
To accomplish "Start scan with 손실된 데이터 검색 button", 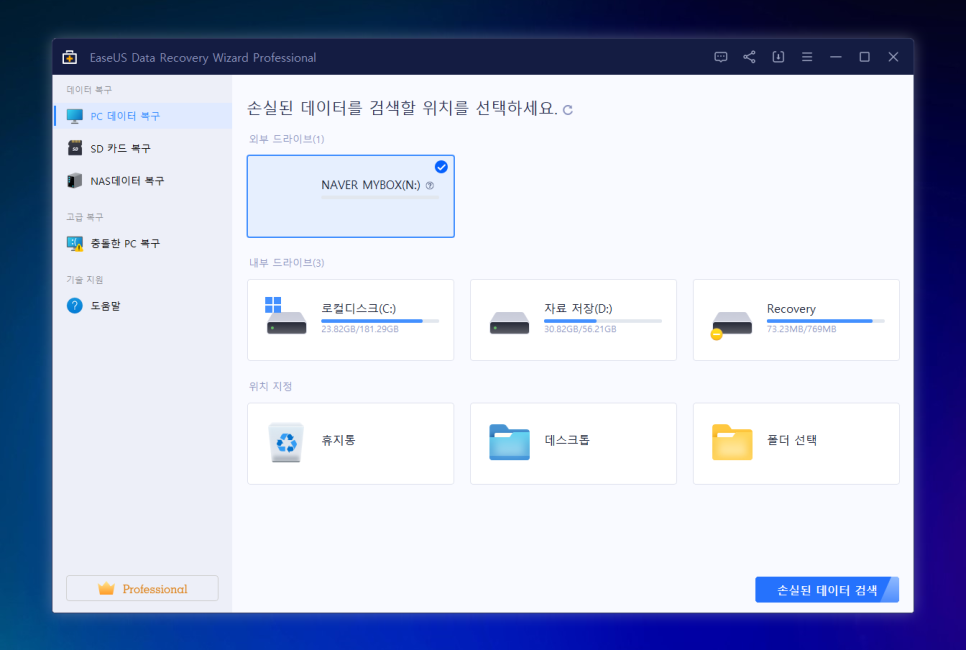I will tap(827, 590).
